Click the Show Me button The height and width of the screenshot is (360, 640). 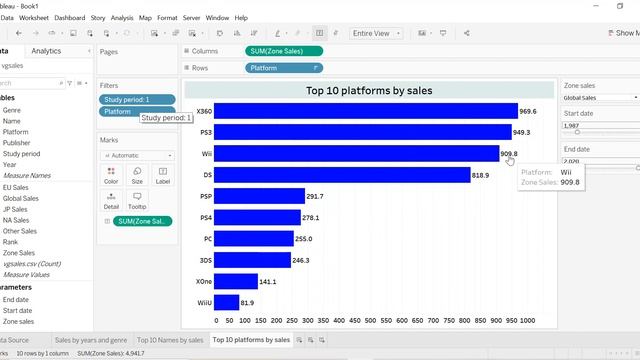[x=624, y=33]
